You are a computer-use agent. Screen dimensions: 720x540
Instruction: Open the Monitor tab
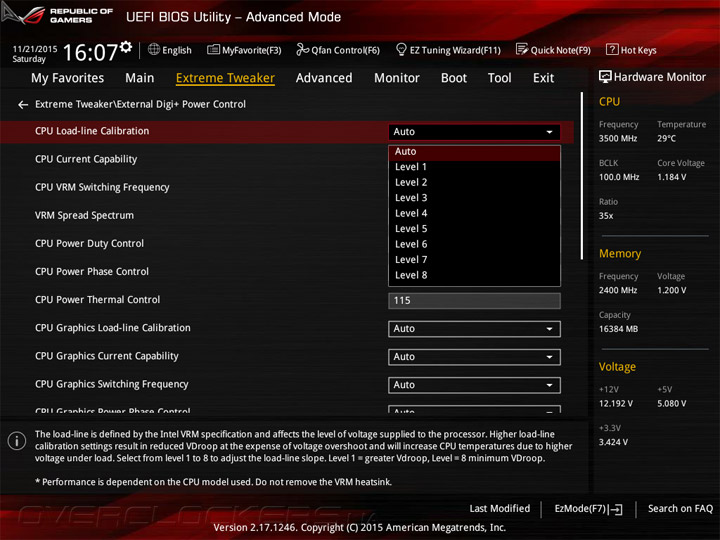pyautogui.click(x=397, y=78)
